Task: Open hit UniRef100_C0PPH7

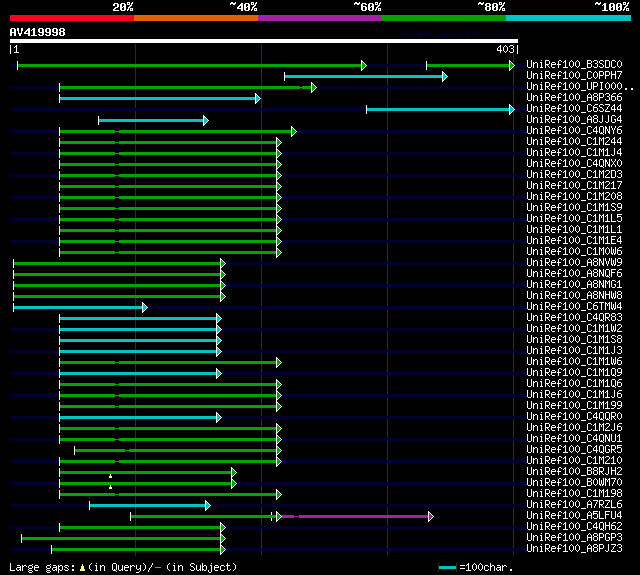Action: click(x=574, y=75)
